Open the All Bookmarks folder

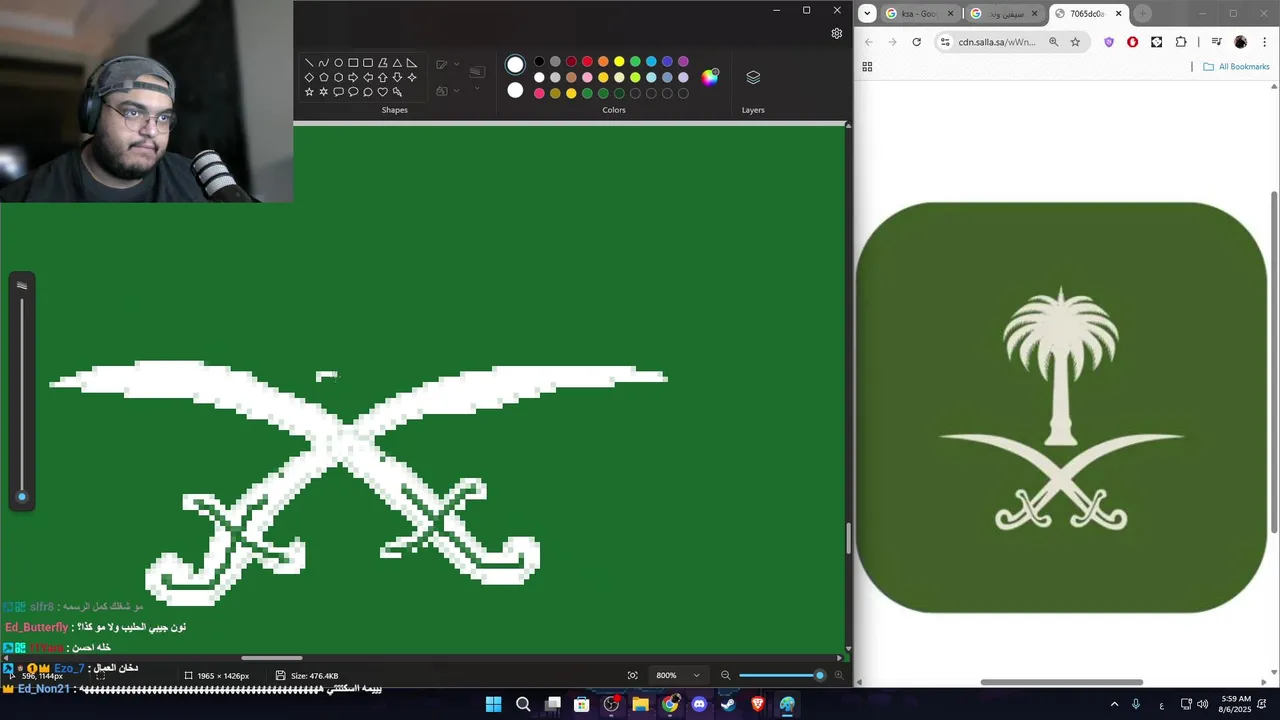point(1236,67)
